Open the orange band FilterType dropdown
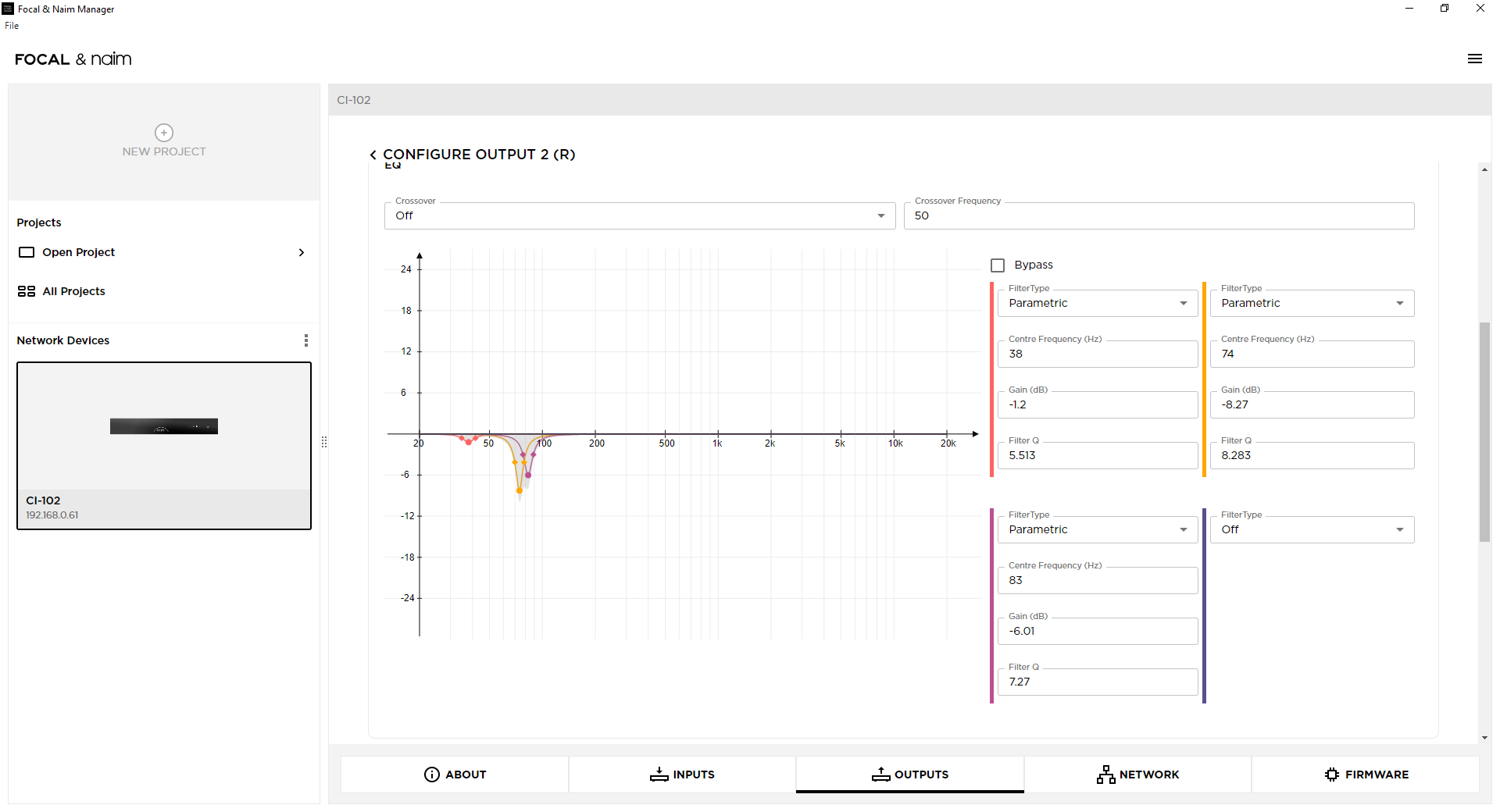 1312,304
